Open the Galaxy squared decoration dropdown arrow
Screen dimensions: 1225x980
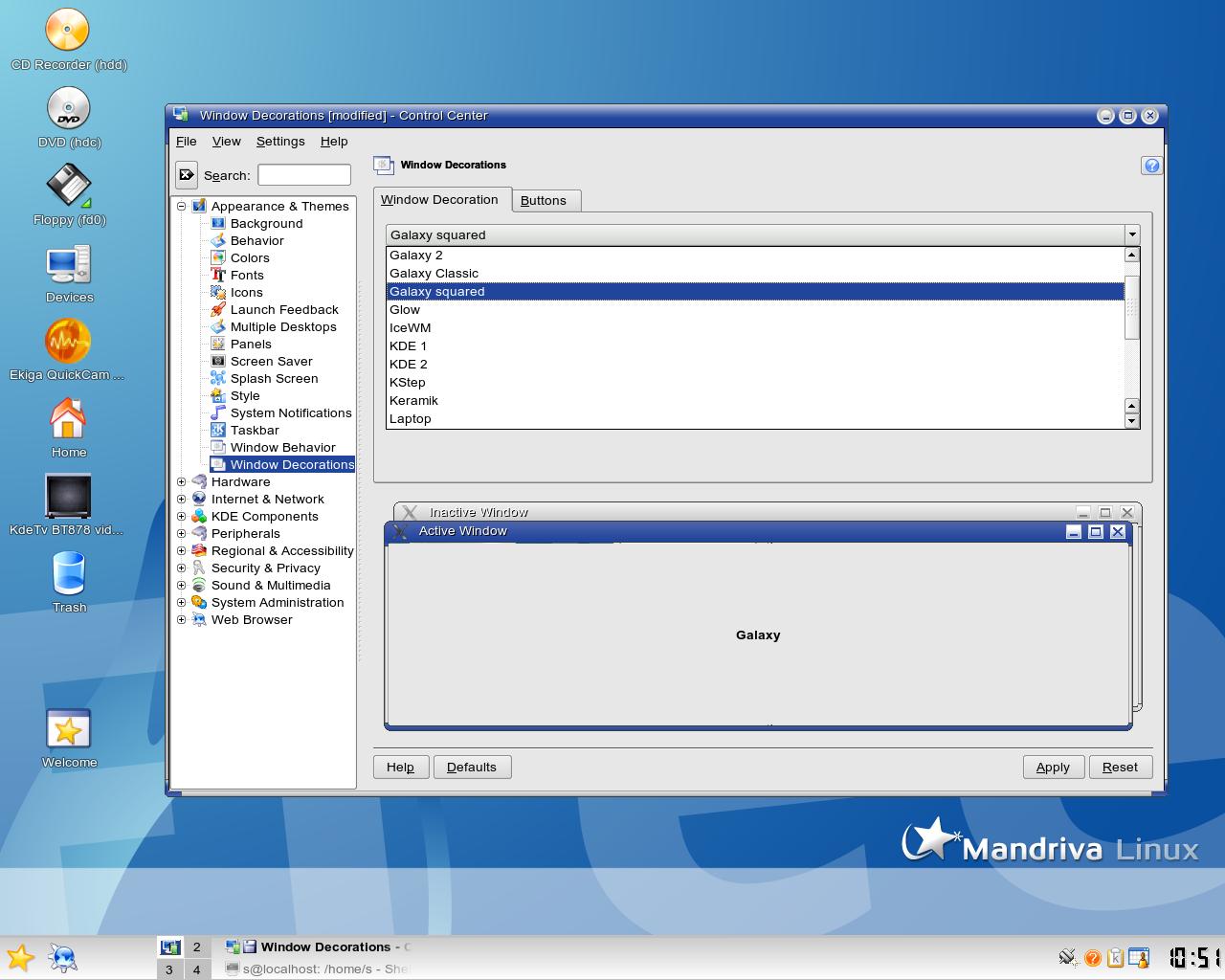point(1132,234)
